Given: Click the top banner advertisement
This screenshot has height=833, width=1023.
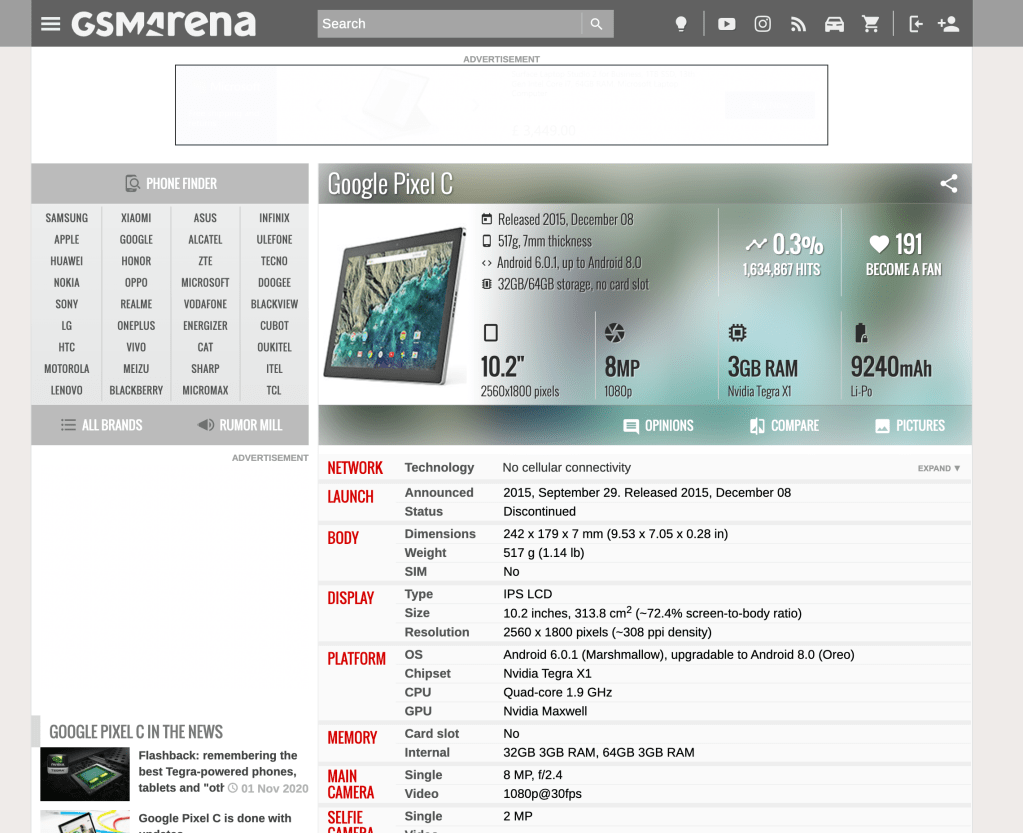Looking at the screenshot, I should (x=501, y=104).
